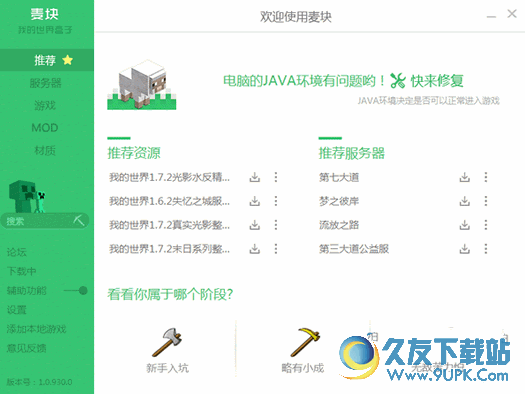This screenshot has width=525, height=394.
Task: Open more options for 流放之路 server
Action: point(486,225)
